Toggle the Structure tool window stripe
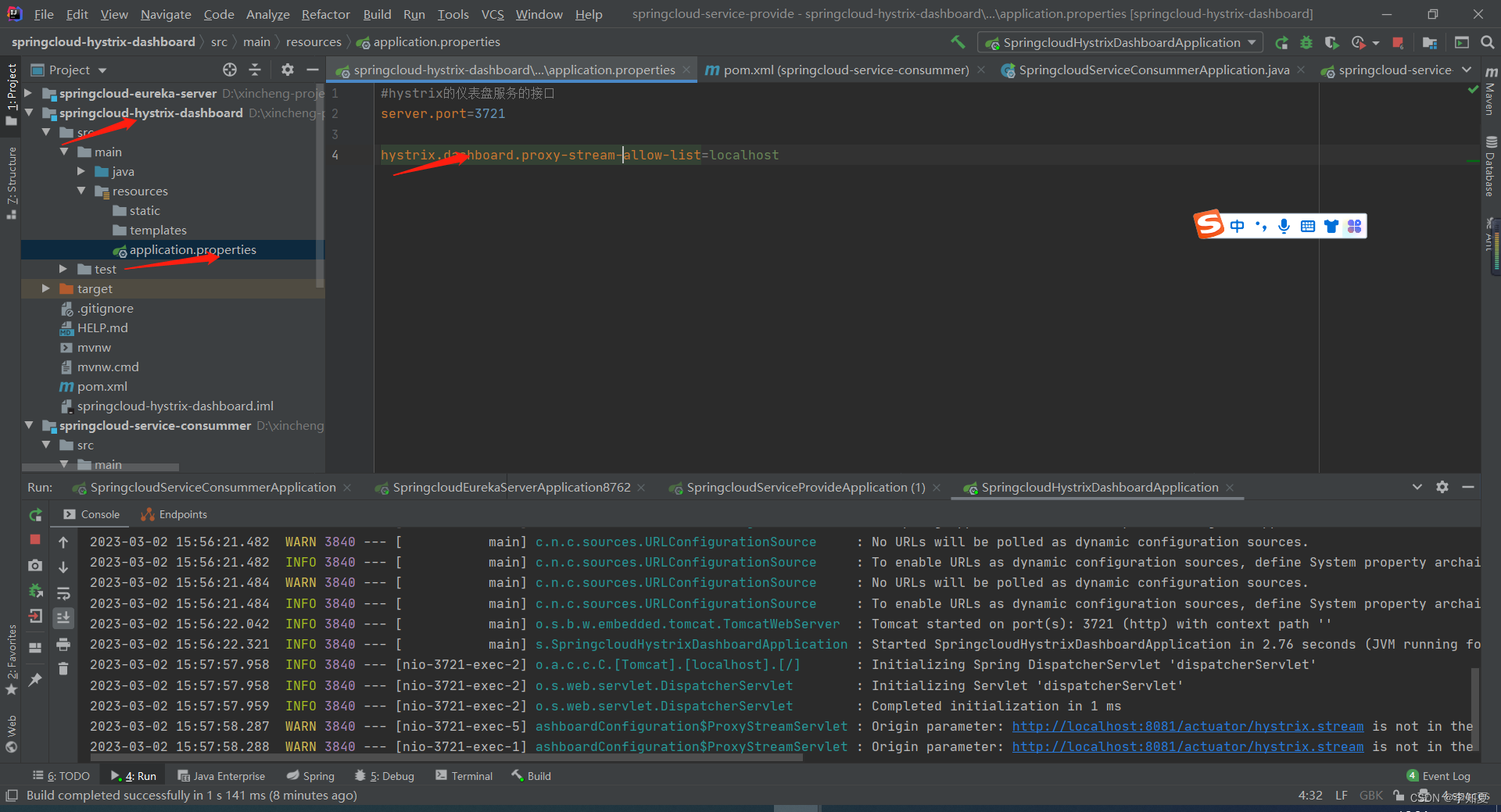 coord(11,183)
